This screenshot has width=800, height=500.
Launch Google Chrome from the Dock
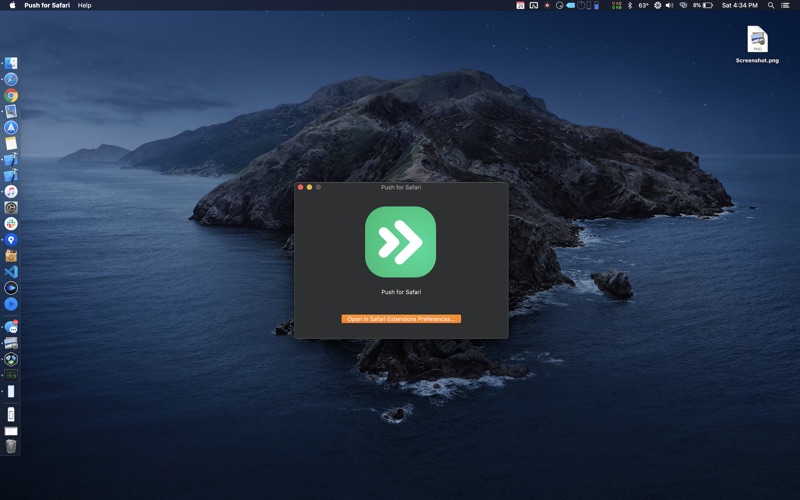click(x=11, y=95)
